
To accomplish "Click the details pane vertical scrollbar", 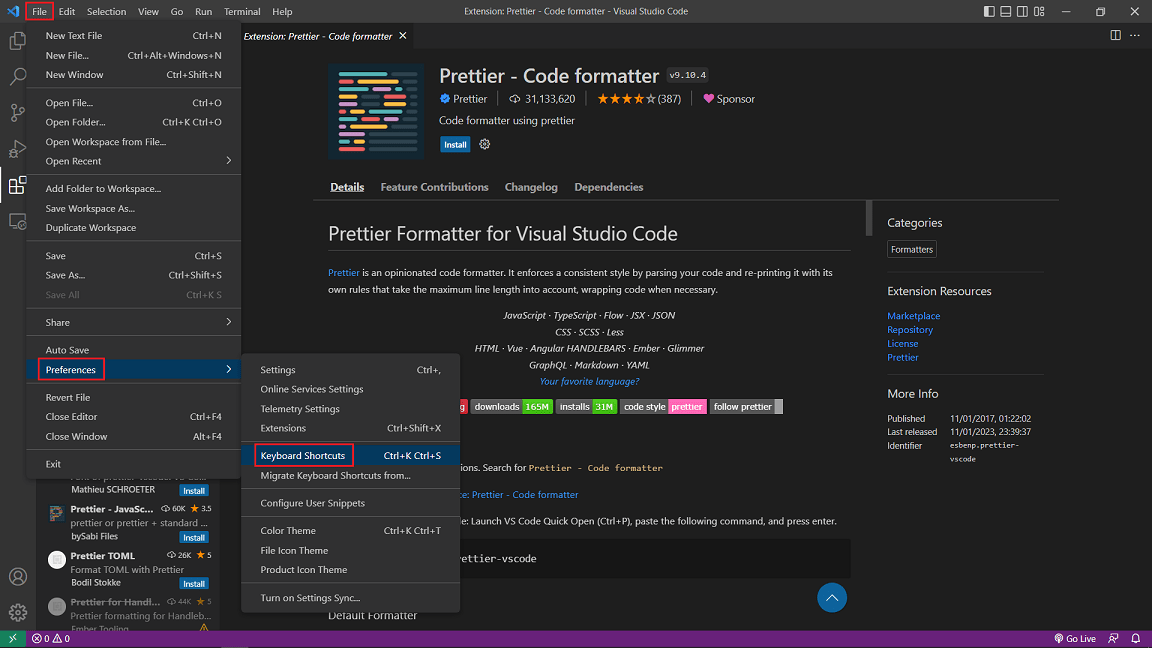I will [869, 218].
